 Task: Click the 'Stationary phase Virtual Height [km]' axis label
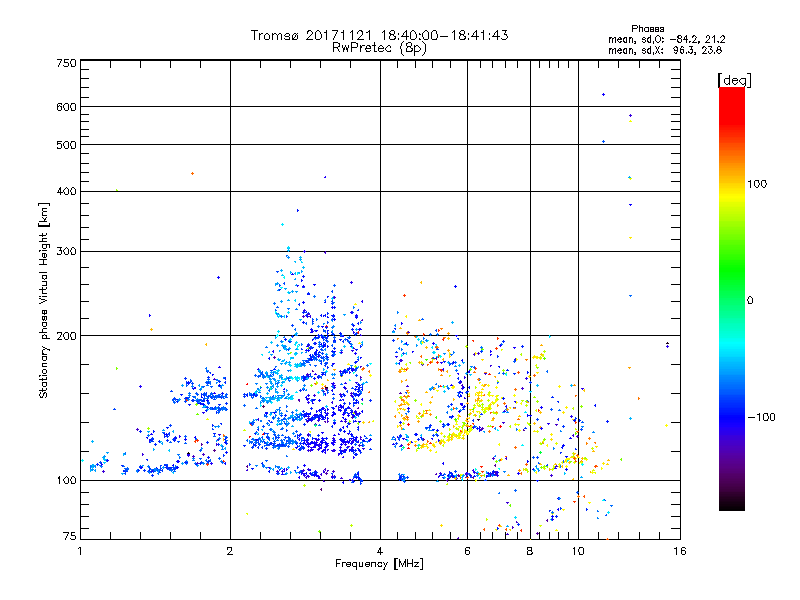pyautogui.click(x=44, y=301)
